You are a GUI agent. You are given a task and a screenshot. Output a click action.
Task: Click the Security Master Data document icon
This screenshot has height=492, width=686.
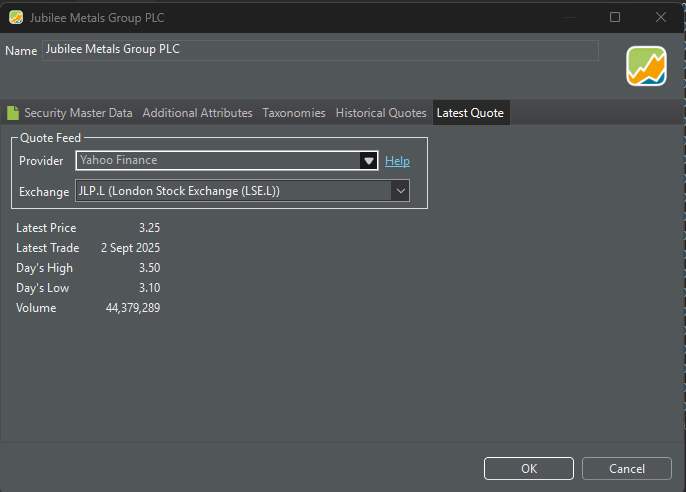pos(13,113)
